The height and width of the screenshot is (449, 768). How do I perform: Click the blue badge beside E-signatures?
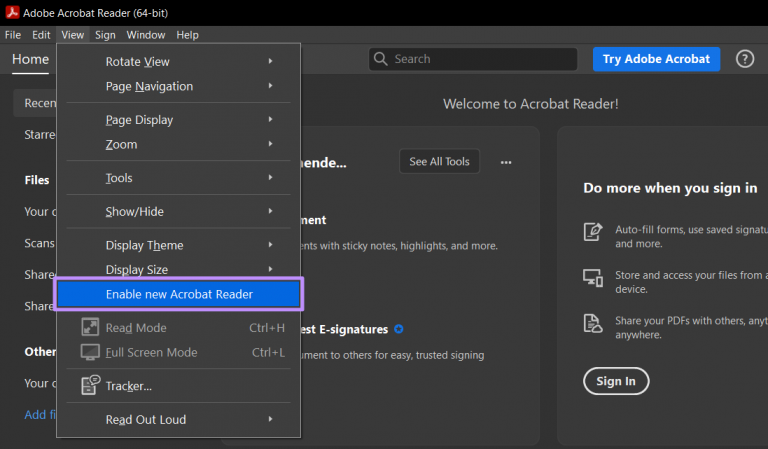399,329
